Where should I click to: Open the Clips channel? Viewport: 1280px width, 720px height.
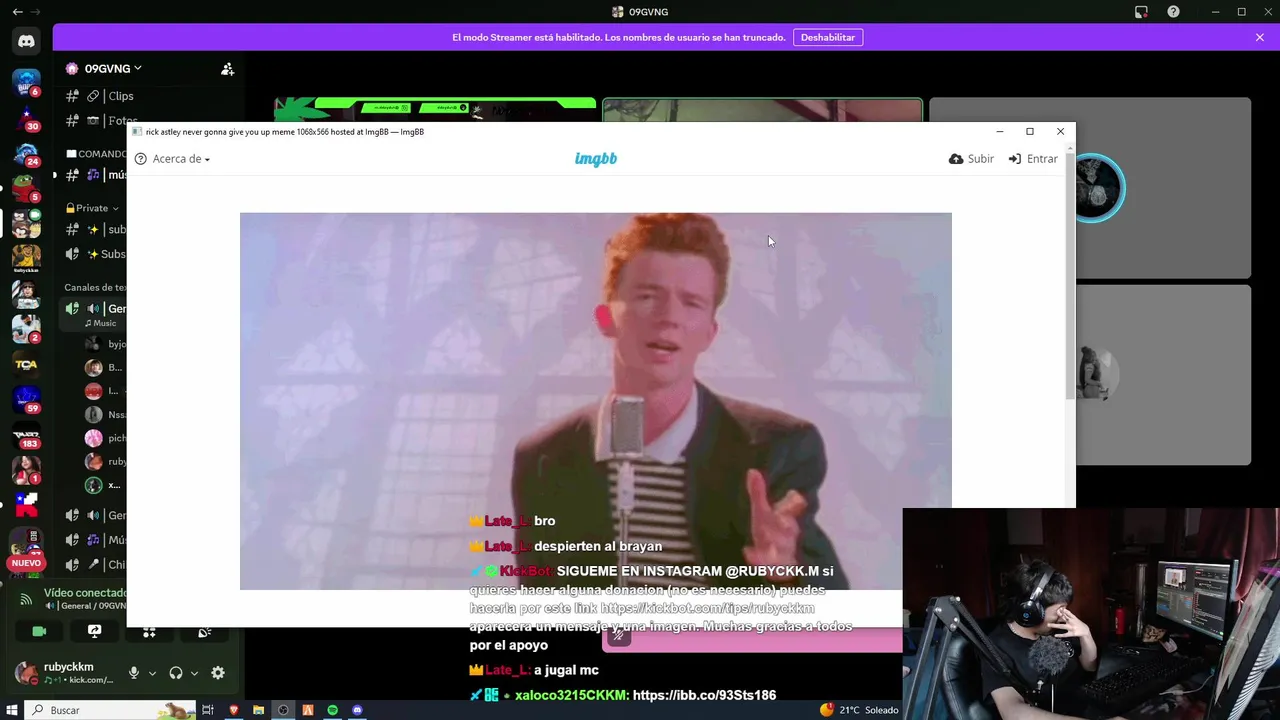(x=98, y=96)
